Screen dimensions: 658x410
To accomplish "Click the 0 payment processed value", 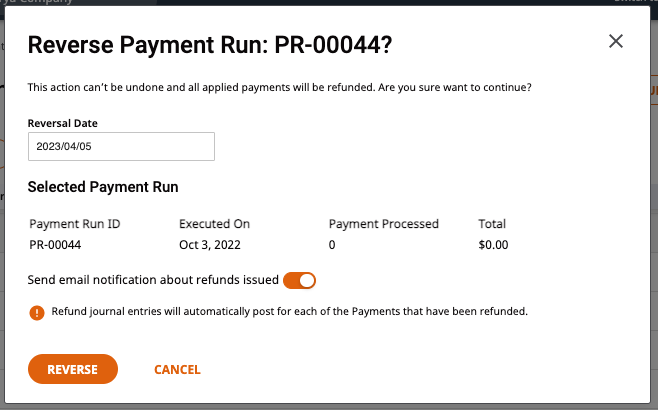I will 332,245.
